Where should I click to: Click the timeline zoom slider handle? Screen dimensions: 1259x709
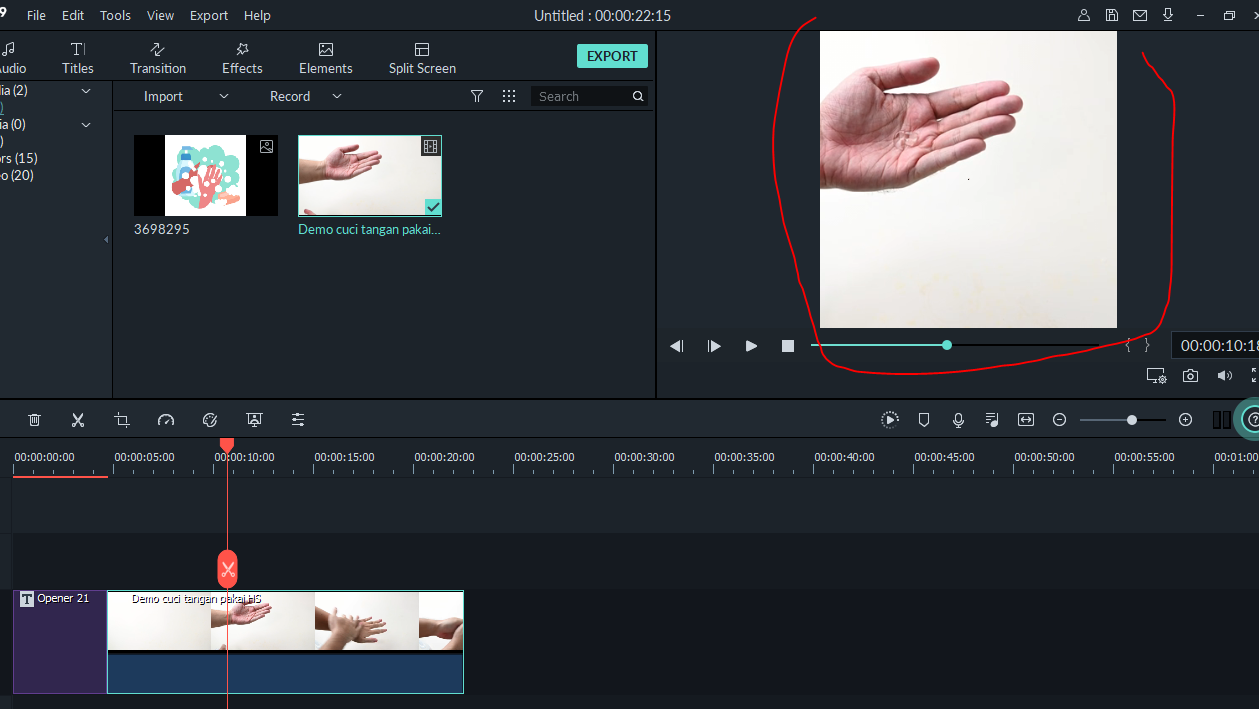[1132, 420]
